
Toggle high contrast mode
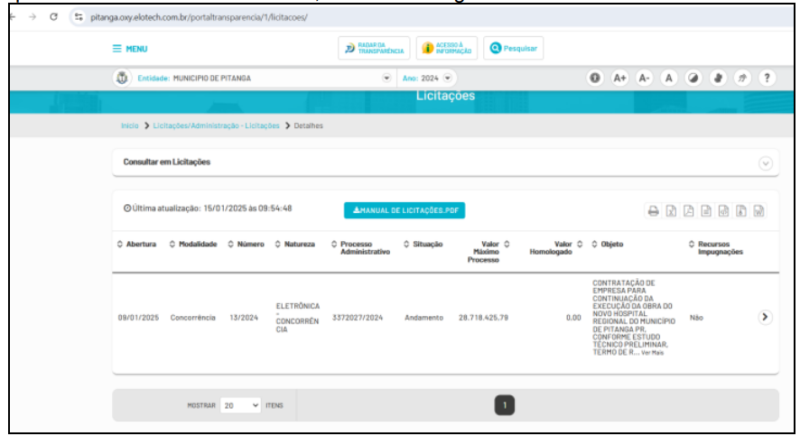pos(693,78)
